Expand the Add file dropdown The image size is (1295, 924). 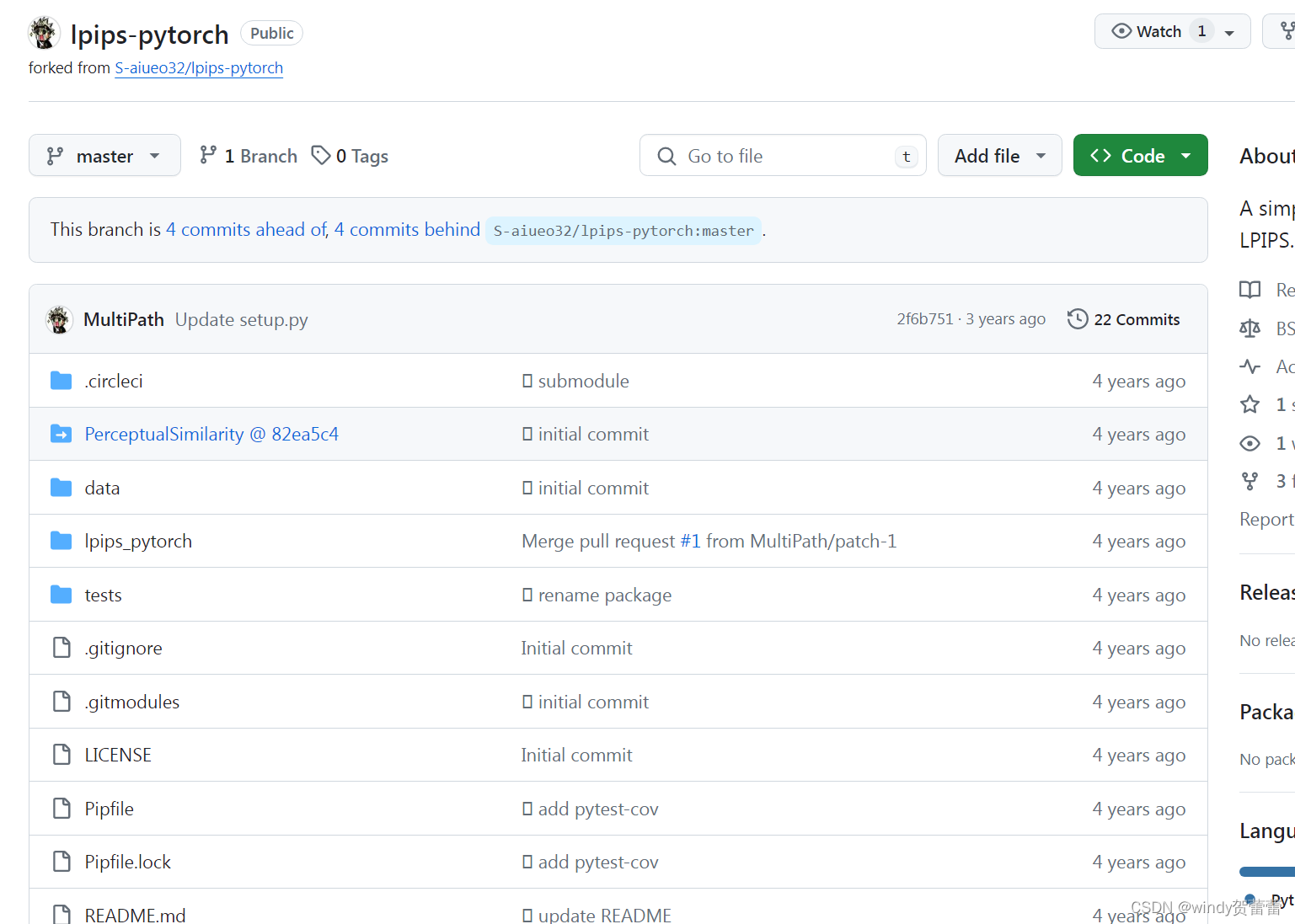click(999, 155)
